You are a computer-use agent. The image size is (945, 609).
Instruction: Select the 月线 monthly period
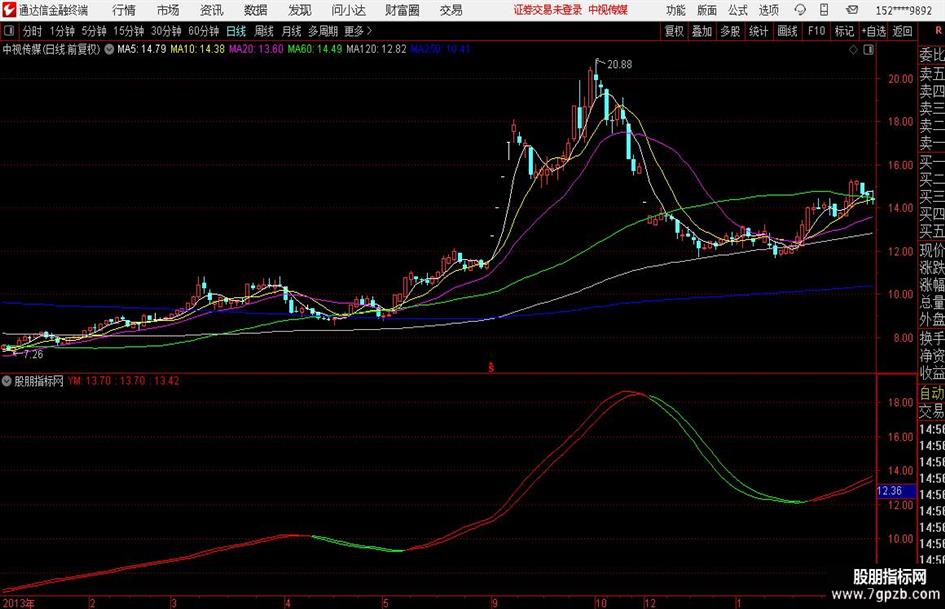click(x=291, y=31)
